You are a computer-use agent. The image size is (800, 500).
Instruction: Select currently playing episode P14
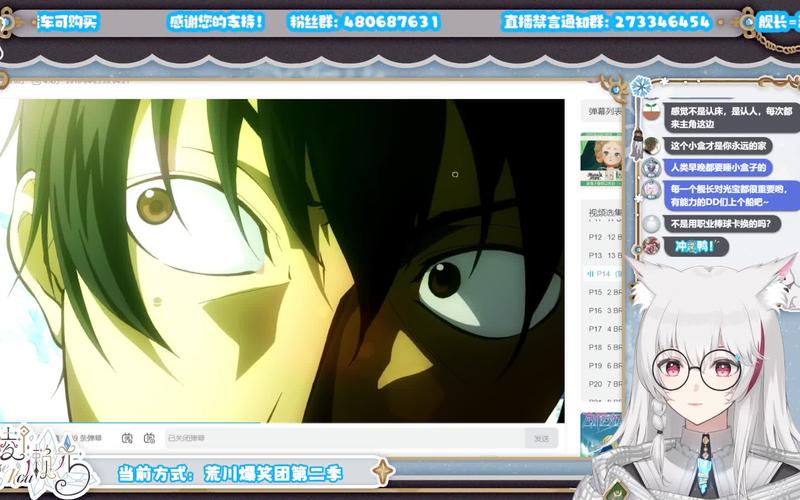pos(604,273)
